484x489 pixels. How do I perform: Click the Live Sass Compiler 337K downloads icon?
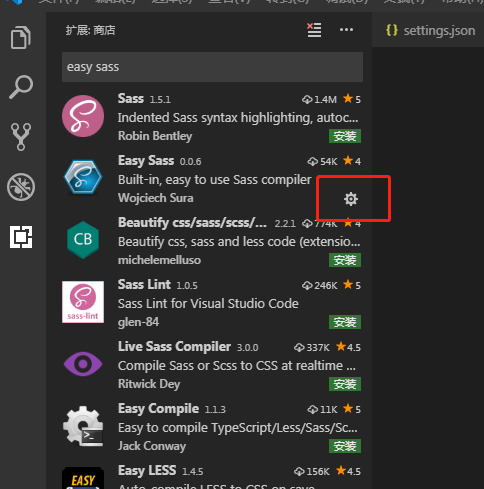pos(299,348)
